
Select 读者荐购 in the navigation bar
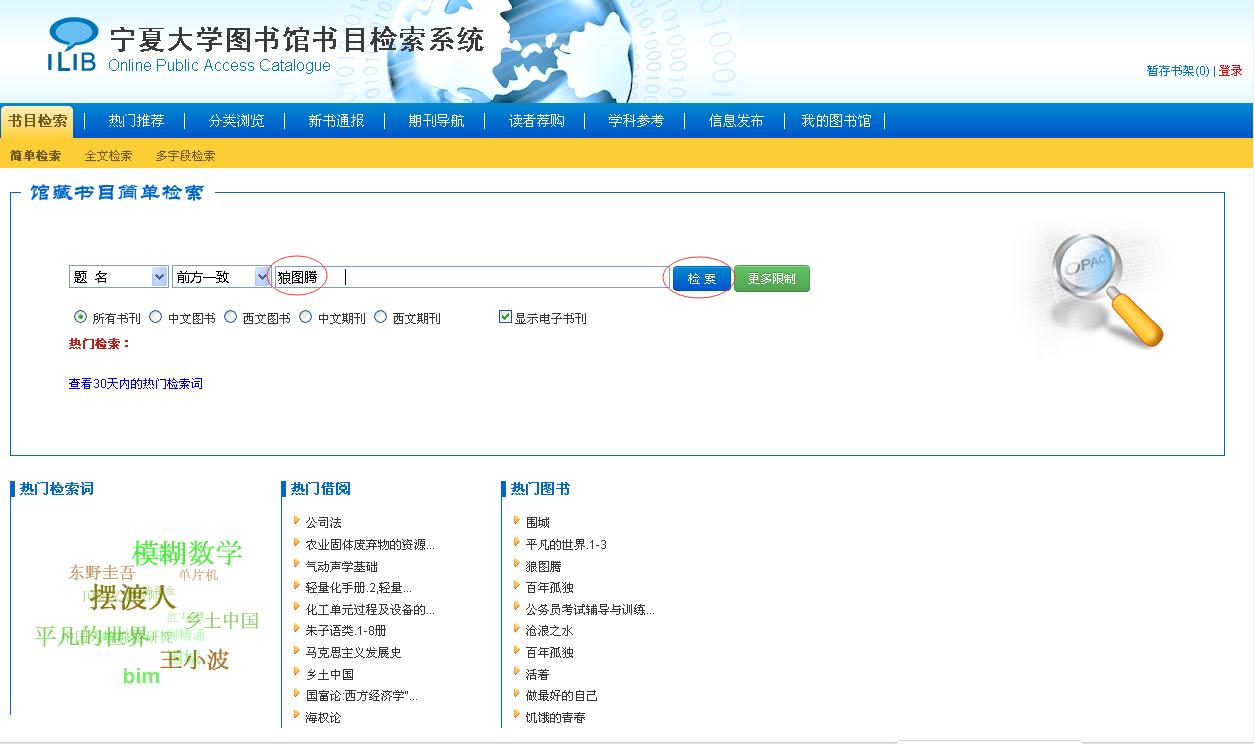tap(536, 121)
